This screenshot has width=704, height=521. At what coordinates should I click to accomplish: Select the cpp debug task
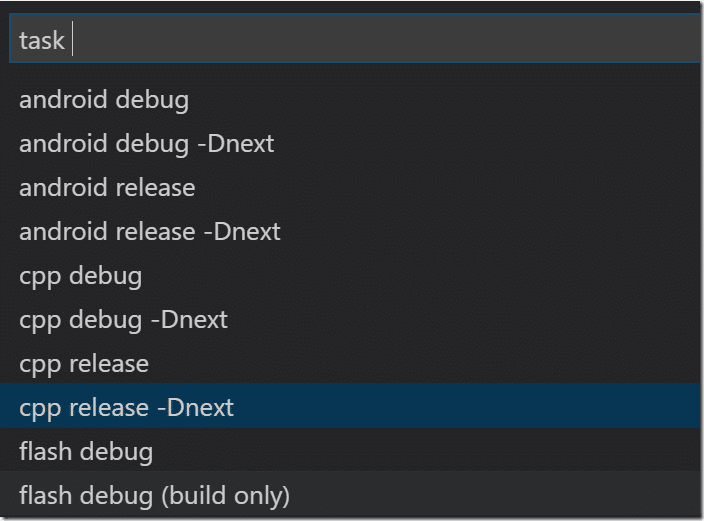click(350, 275)
